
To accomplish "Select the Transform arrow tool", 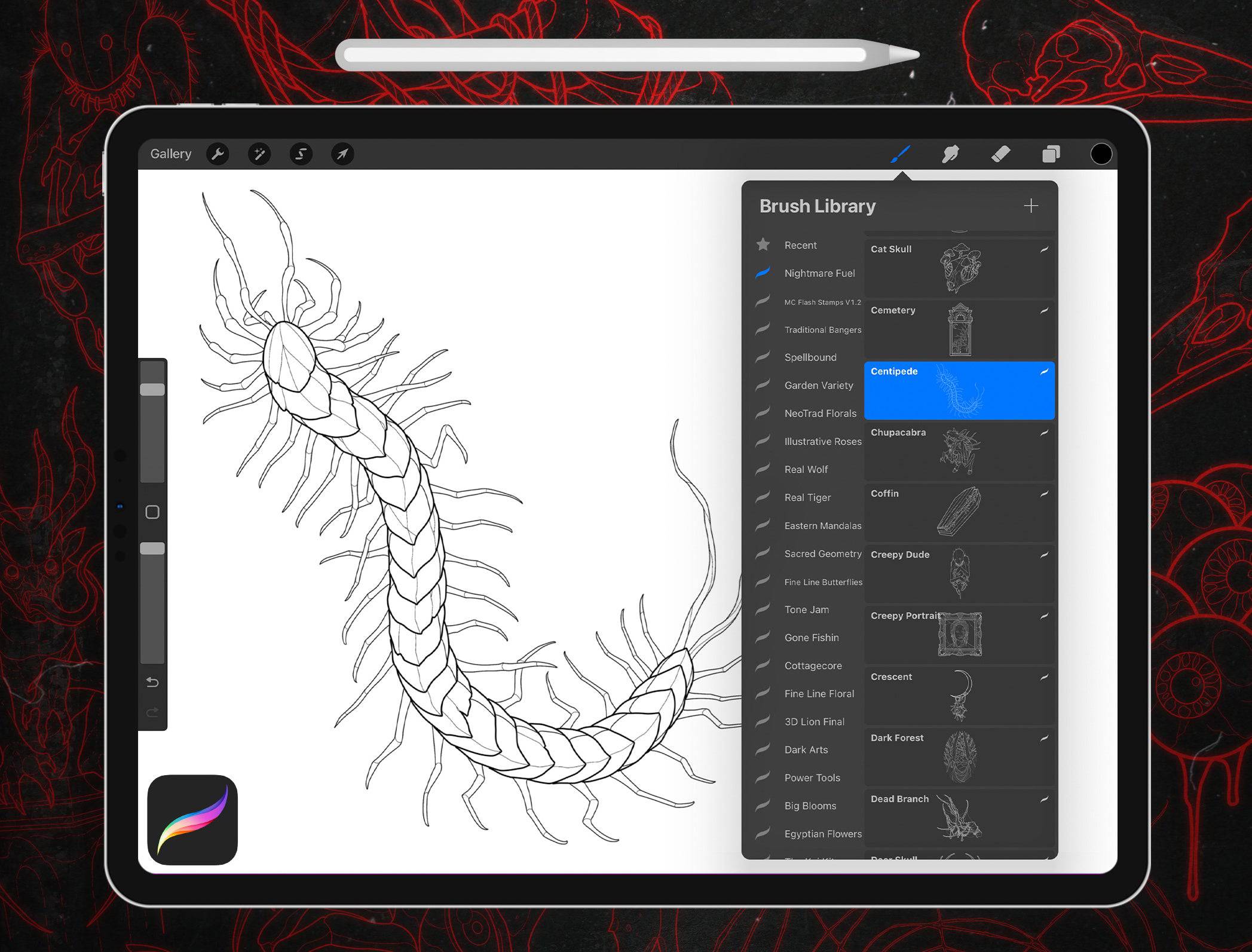I will (x=342, y=154).
